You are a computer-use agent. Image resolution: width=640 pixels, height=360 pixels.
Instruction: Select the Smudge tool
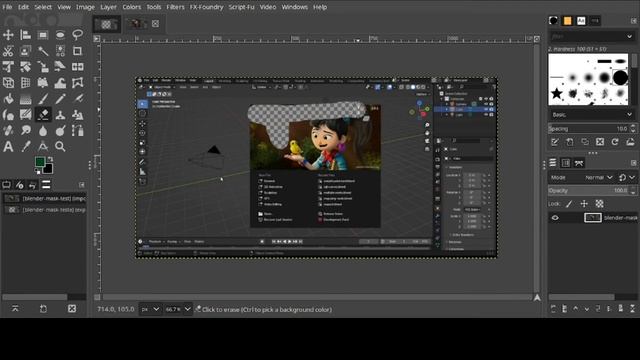click(x=26, y=131)
